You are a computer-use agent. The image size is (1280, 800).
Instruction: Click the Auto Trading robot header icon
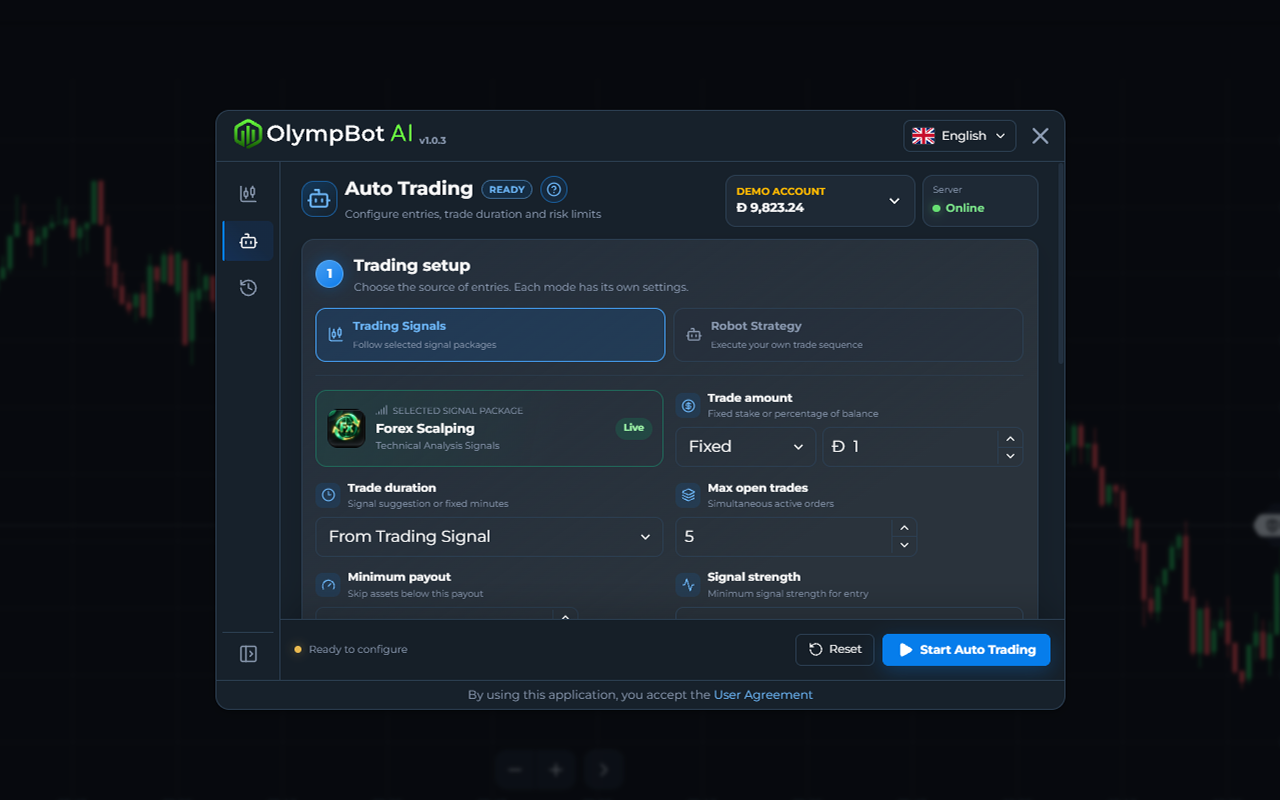[319, 199]
